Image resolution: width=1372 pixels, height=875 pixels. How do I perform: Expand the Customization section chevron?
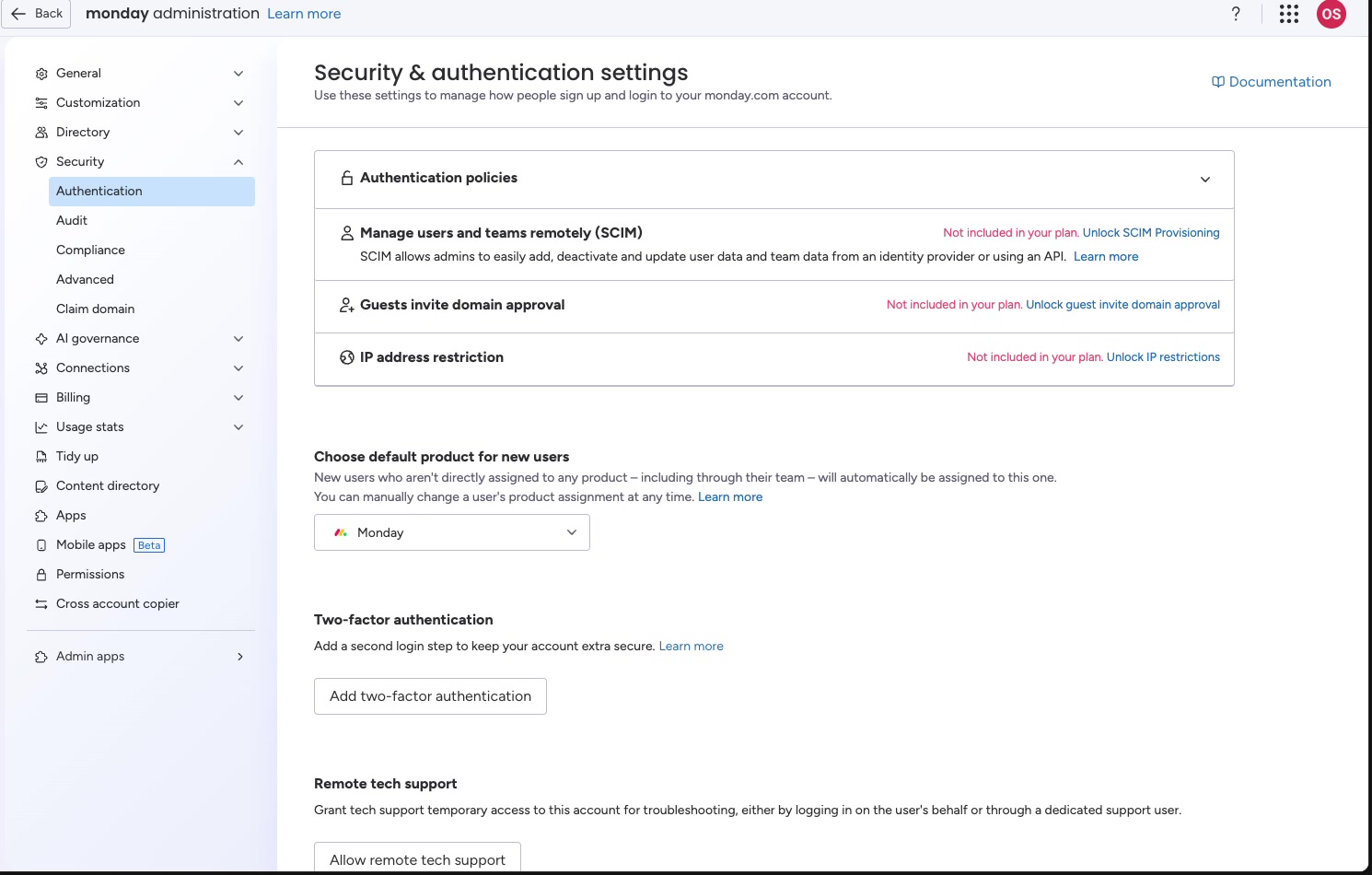click(238, 103)
